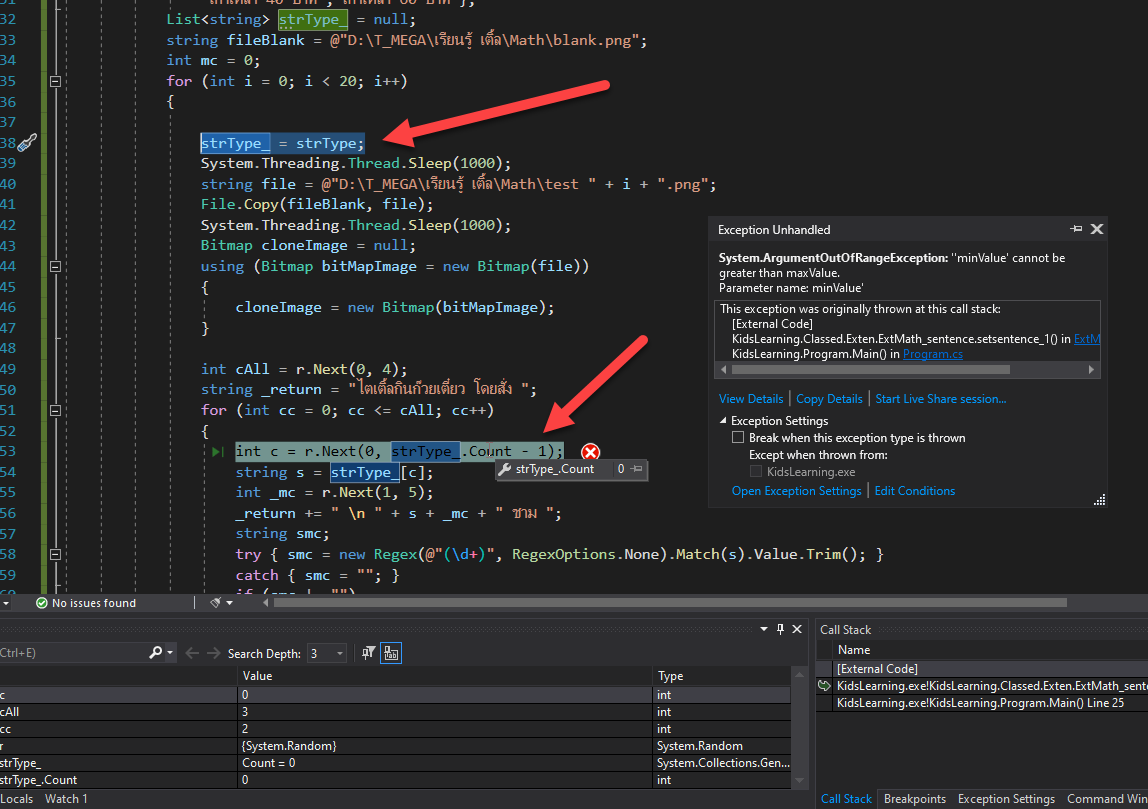This screenshot has height=809, width=1148.
Task: Collapse the using block on line 44
Action: tap(55, 266)
